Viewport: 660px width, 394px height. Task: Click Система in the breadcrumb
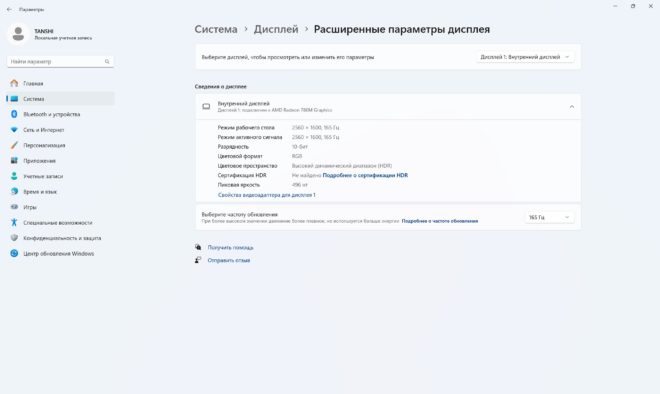[x=216, y=29]
